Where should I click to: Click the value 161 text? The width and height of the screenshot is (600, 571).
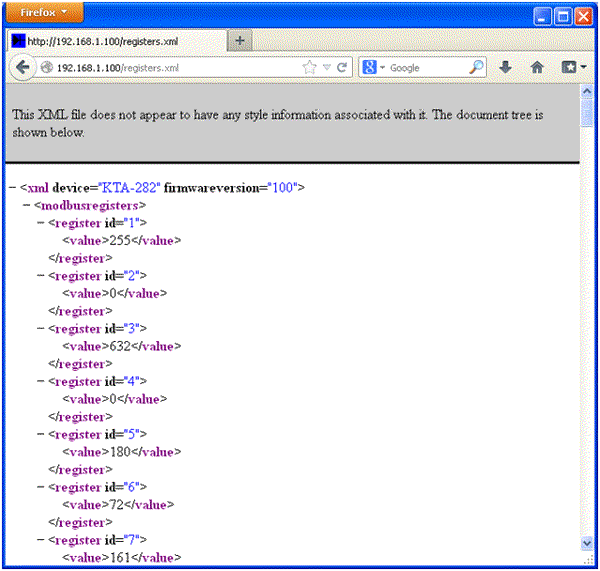coord(120,557)
